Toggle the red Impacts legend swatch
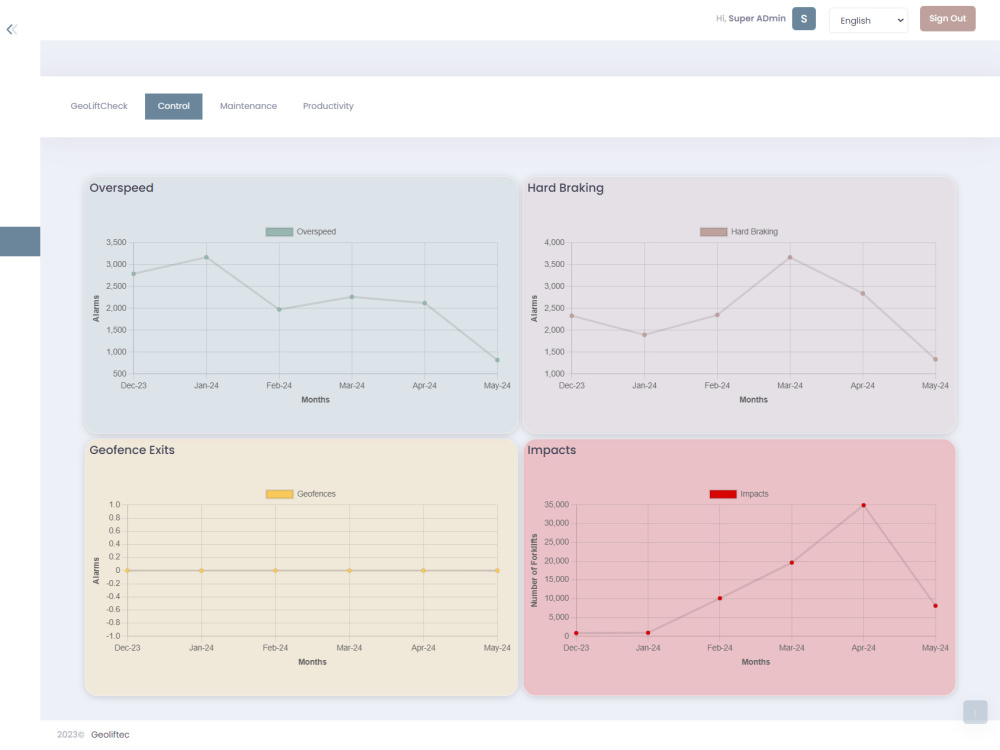The width and height of the screenshot is (1000, 750). click(x=723, y=494)
